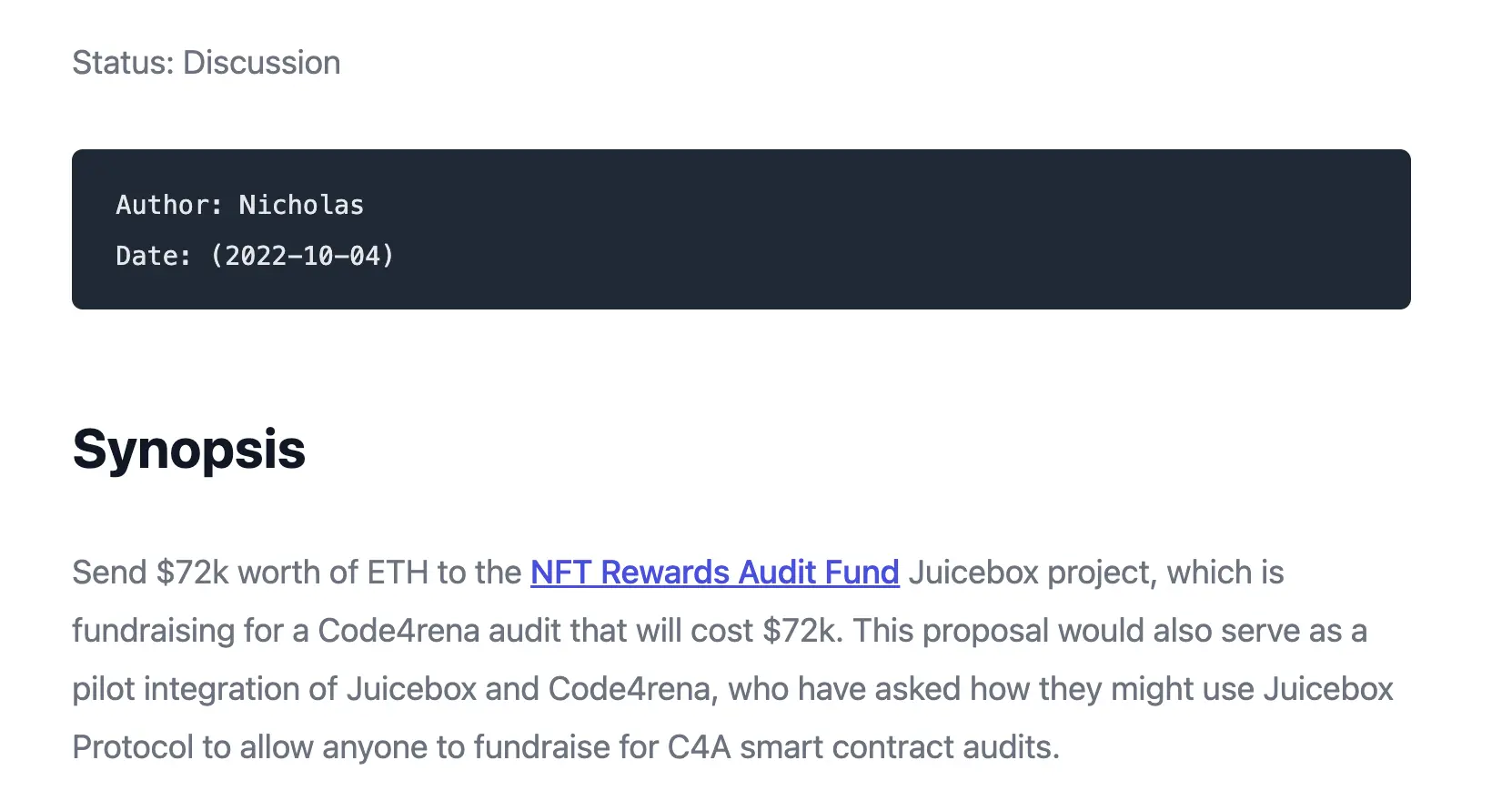Click the "Date:" label in the code block
The width and height of the screenshot is (1512, 801).
[154, 256]
